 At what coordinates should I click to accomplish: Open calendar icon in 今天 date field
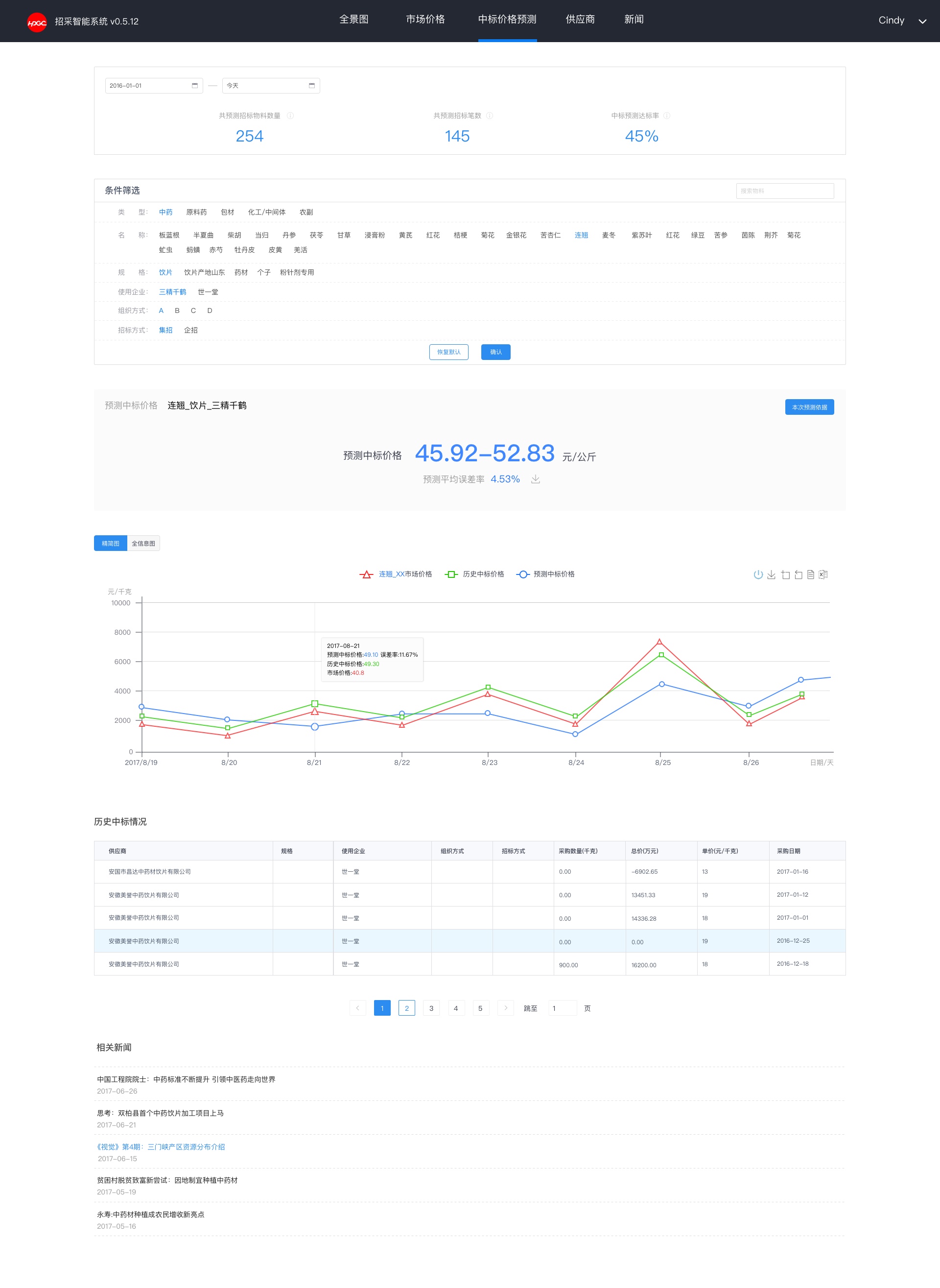point(312,85)
